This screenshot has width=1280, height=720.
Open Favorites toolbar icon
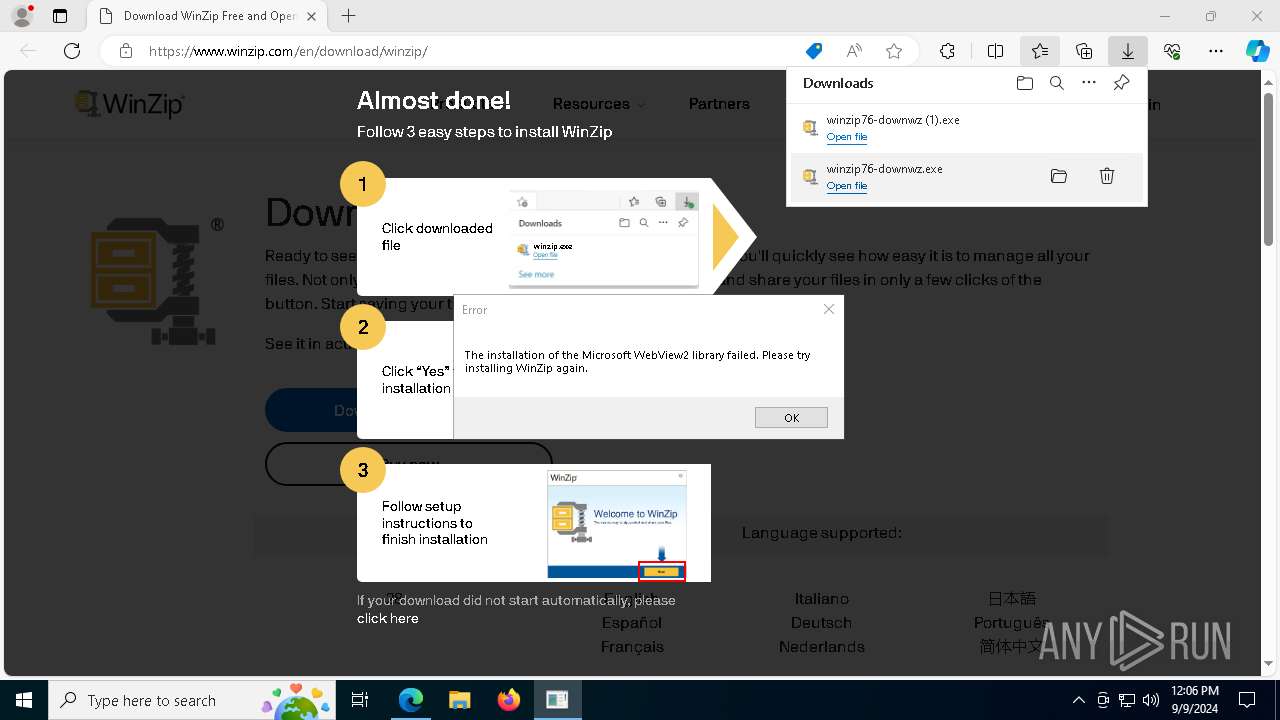coord(1040,51)
